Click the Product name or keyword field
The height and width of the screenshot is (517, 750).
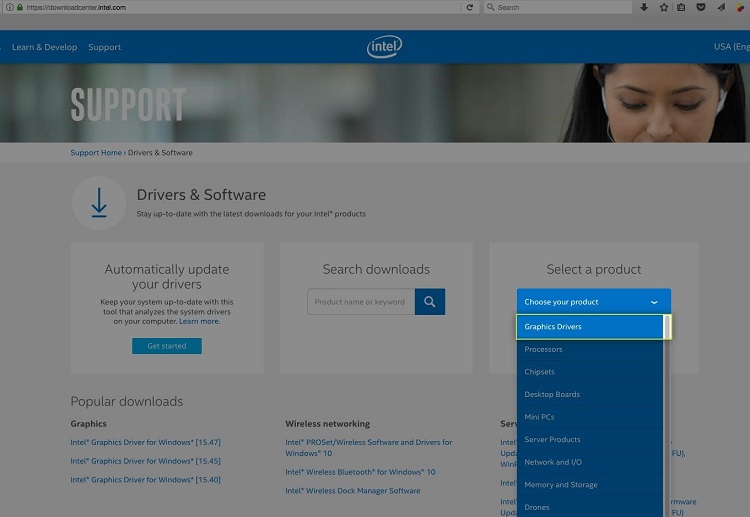(360, 302)
